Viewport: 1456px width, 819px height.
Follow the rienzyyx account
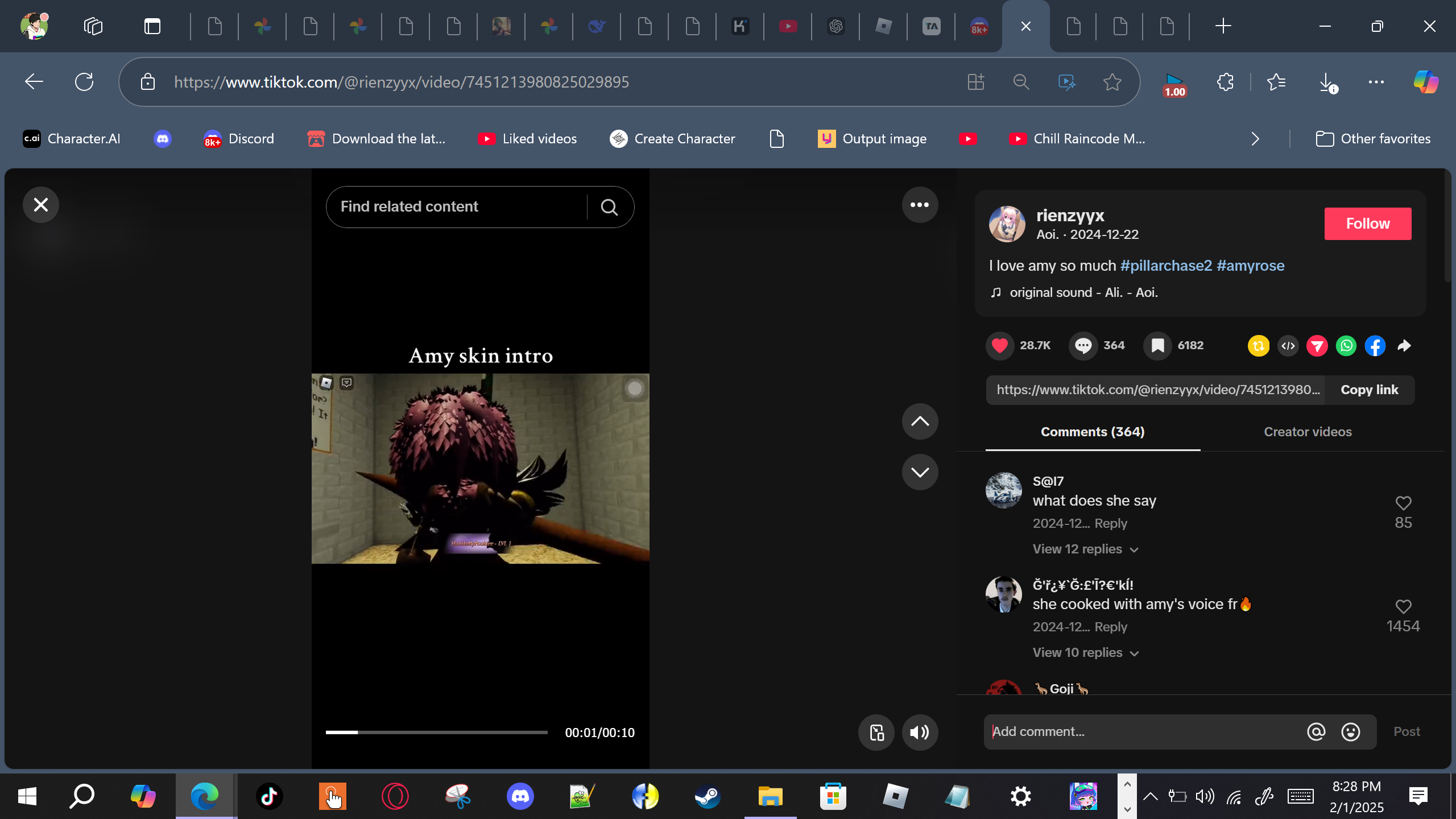pos(1367,224)
